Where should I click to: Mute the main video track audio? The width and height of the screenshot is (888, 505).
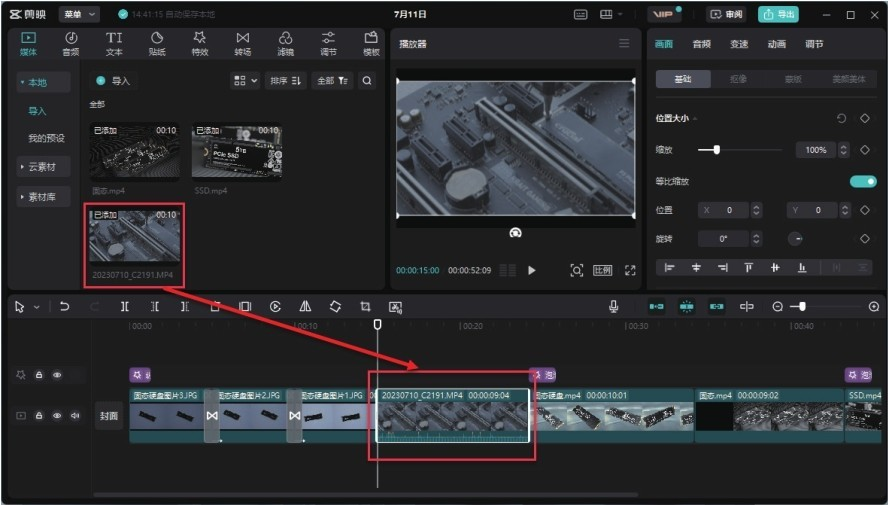[x=75, y=415]
